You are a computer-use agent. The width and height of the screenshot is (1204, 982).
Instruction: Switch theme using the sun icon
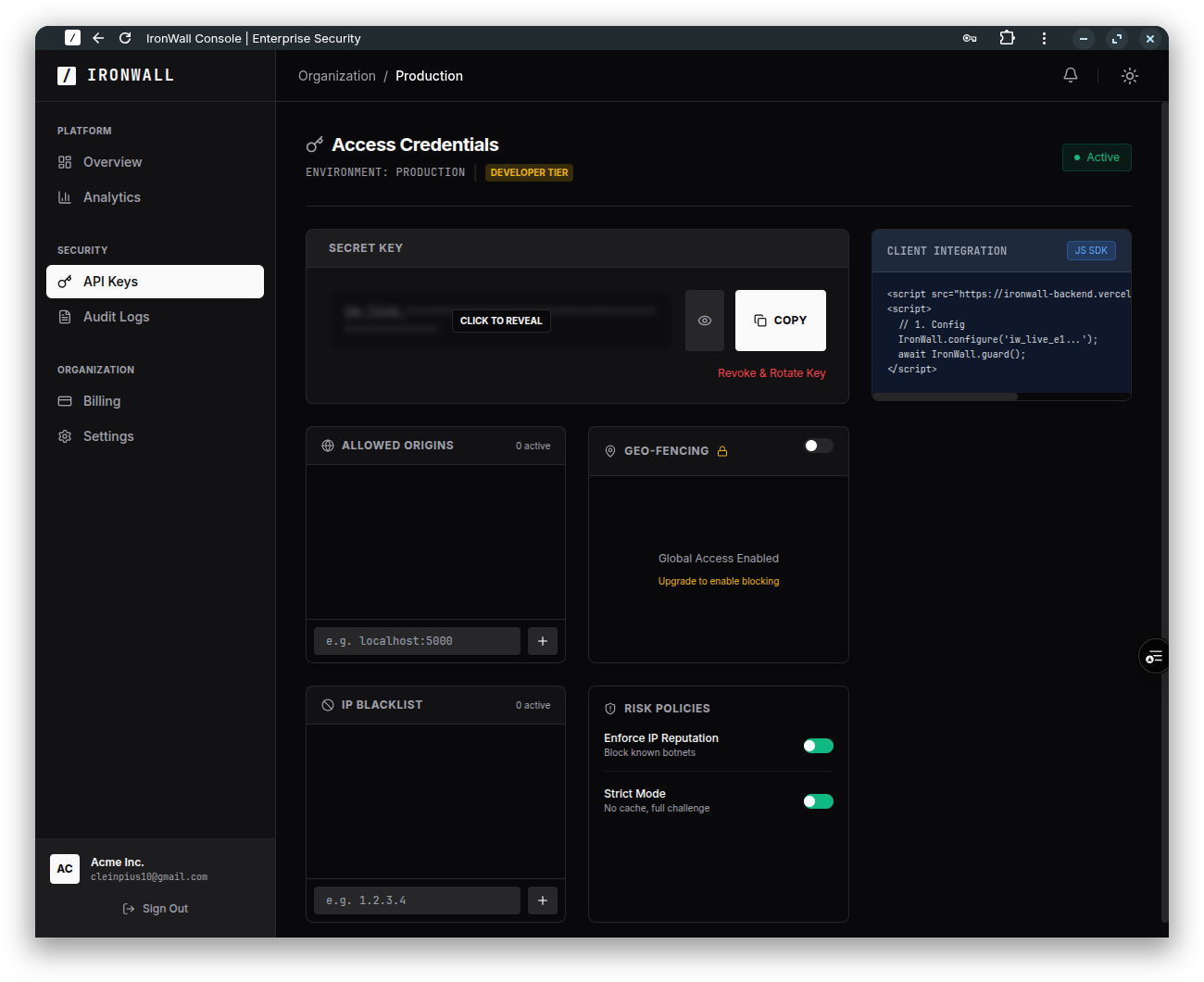point(1130,76)
